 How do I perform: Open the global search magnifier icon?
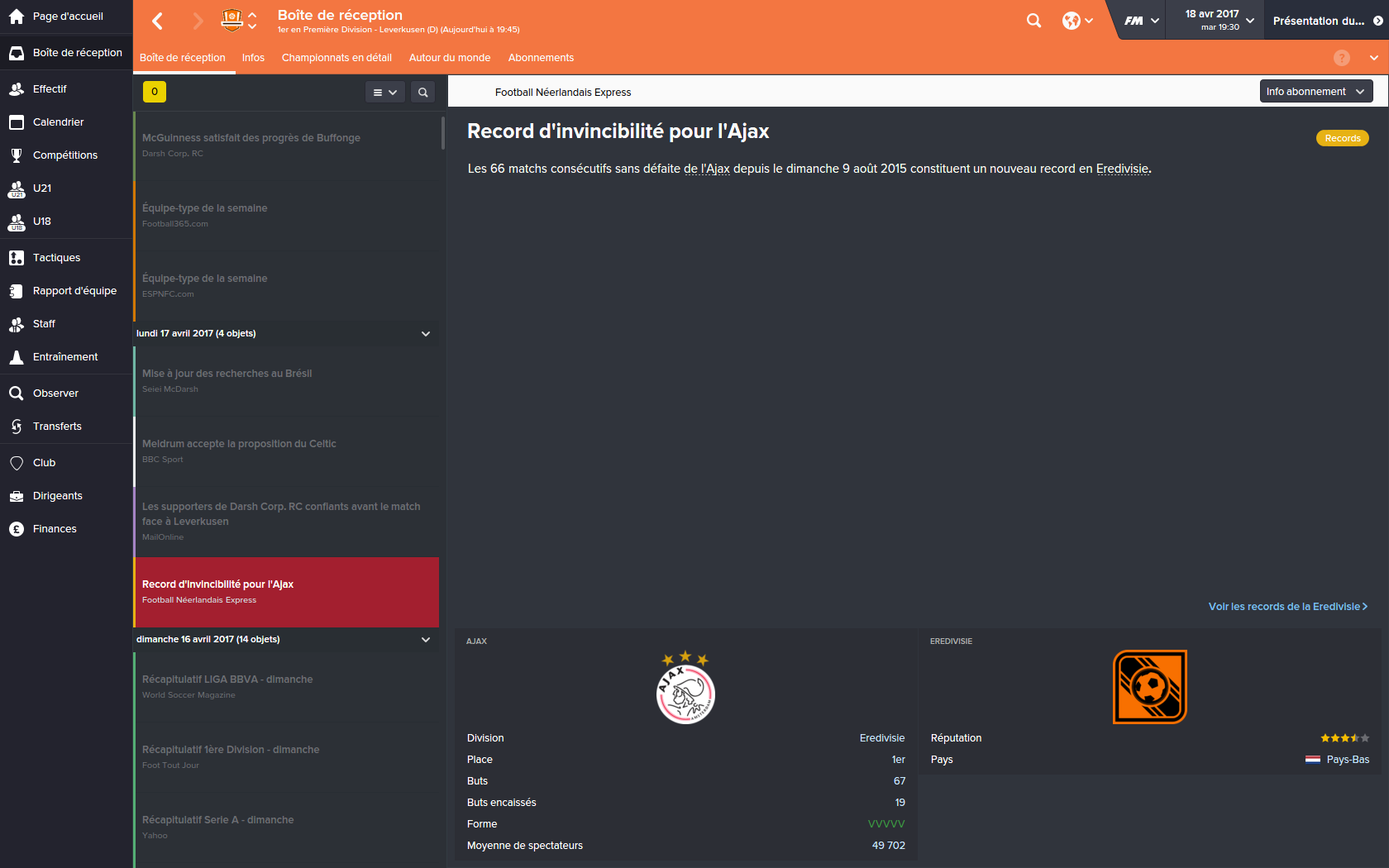point(1033,21)
